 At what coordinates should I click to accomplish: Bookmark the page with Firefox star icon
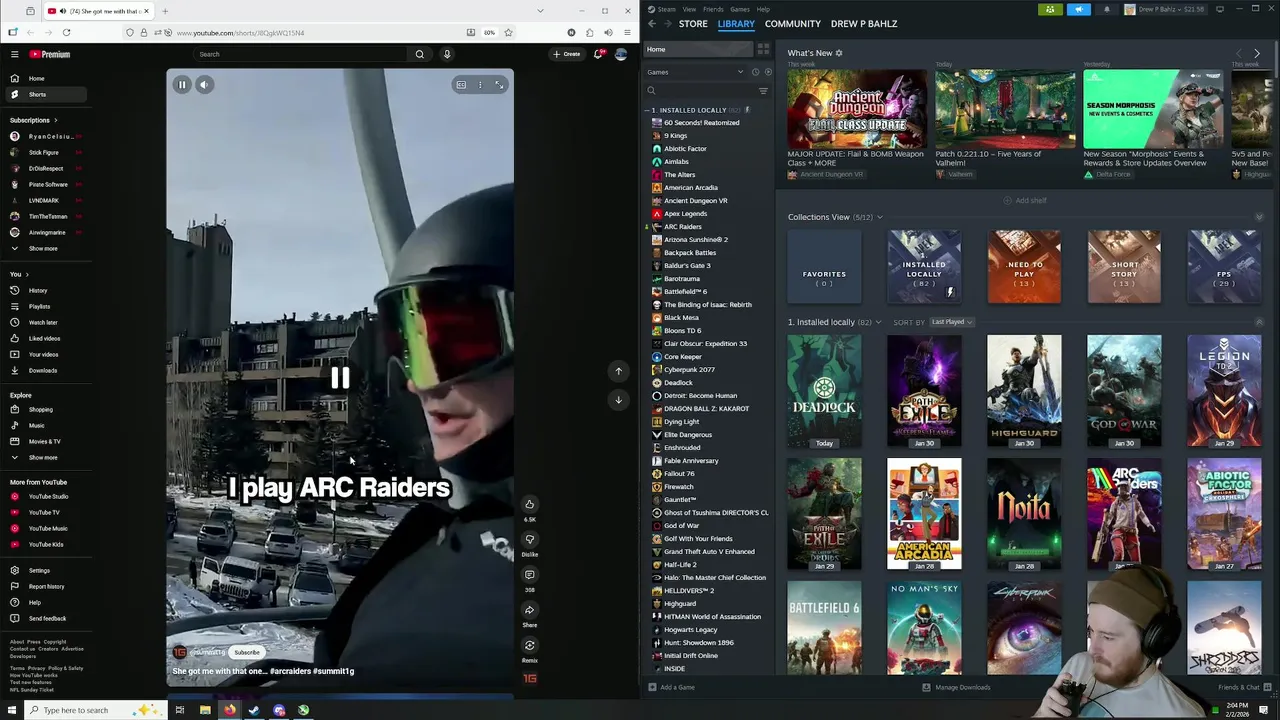(508, 32)
